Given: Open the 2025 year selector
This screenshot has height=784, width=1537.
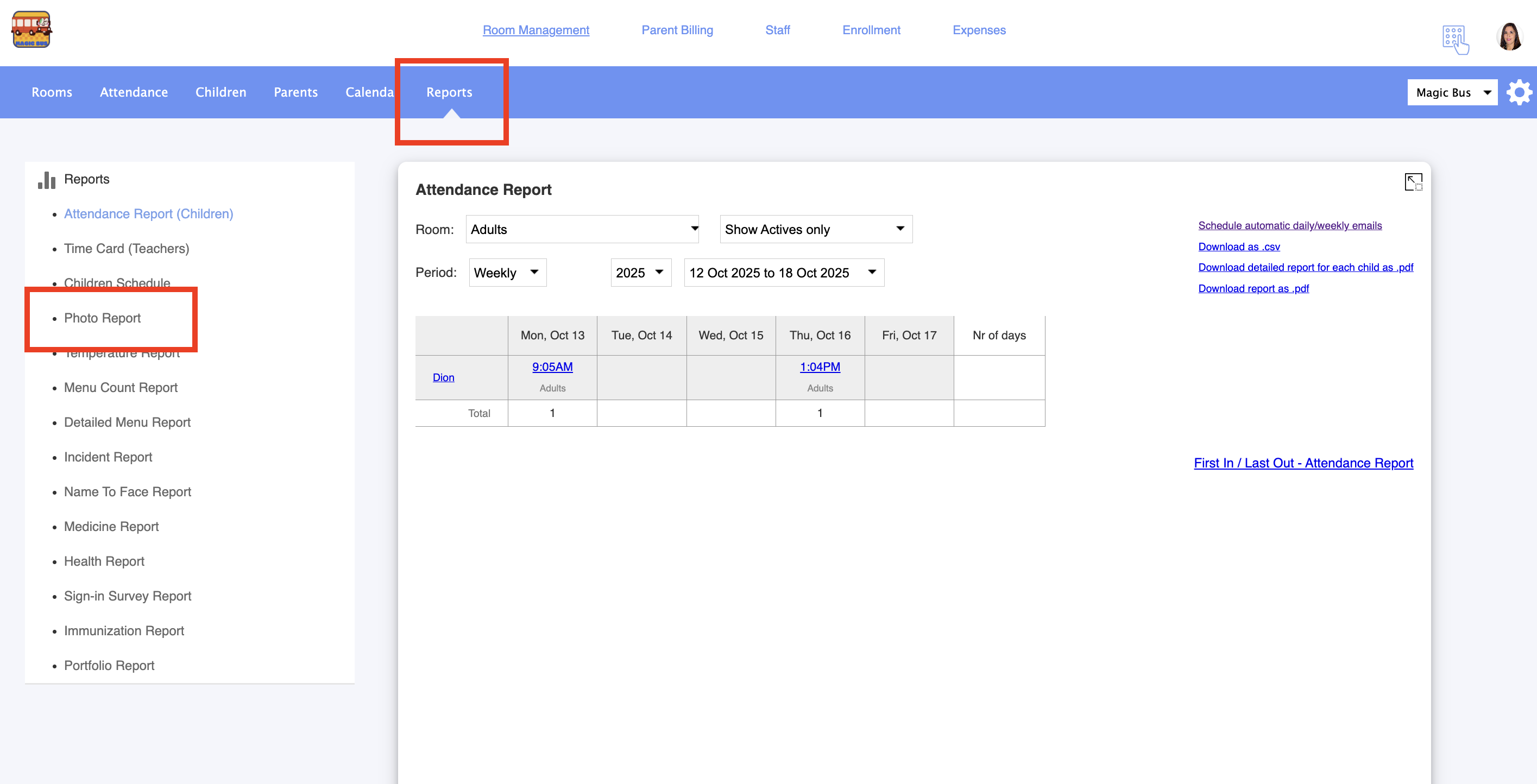Looking at the screenshot, I should pos(640,273).
